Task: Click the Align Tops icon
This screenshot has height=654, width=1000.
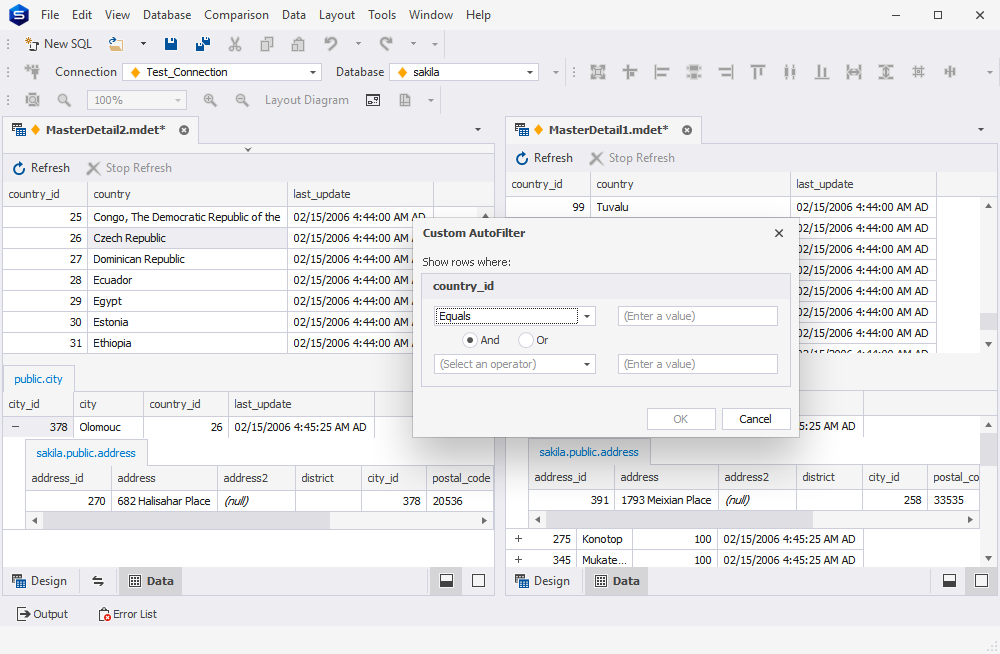Action: 758,72
